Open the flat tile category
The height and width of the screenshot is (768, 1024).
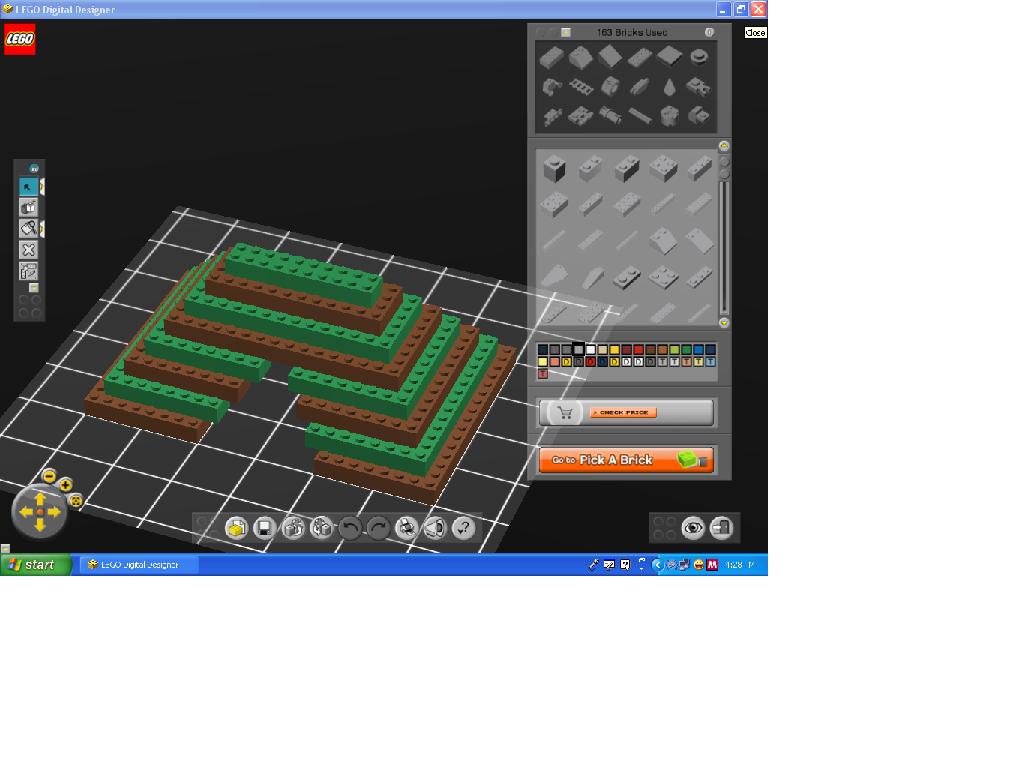[669, 57]
